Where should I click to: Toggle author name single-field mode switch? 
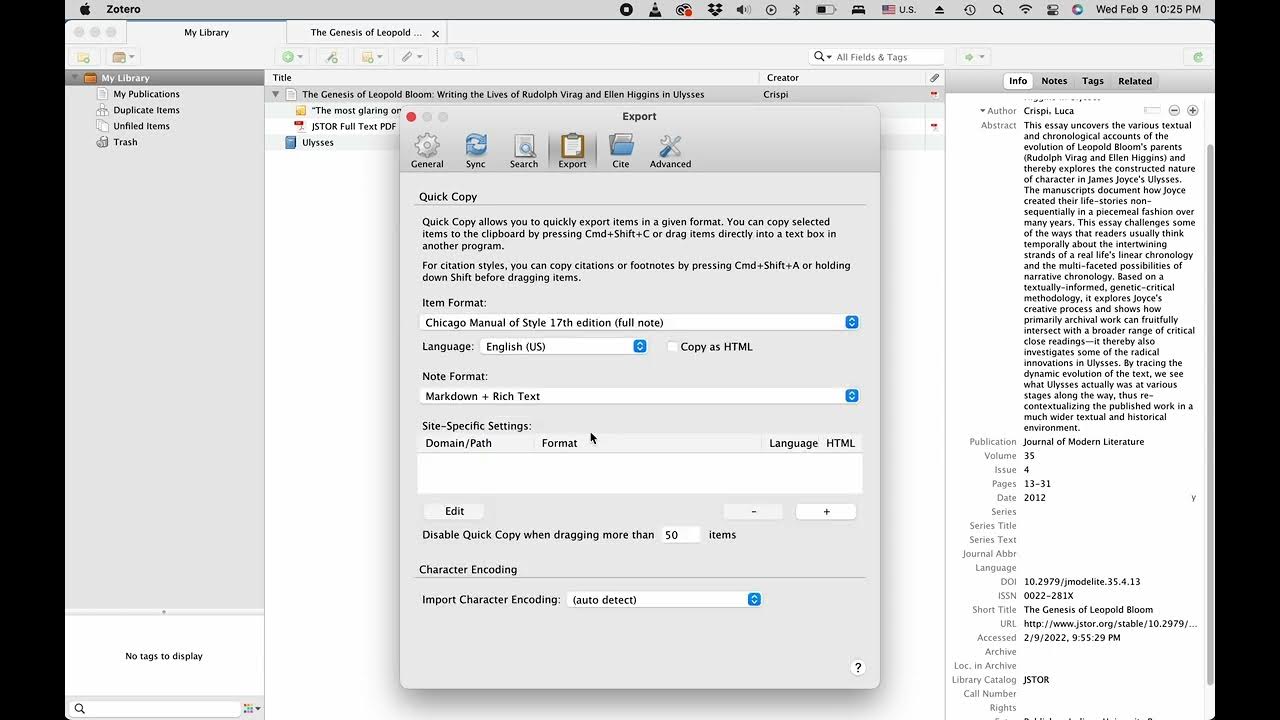[1153, 110]
